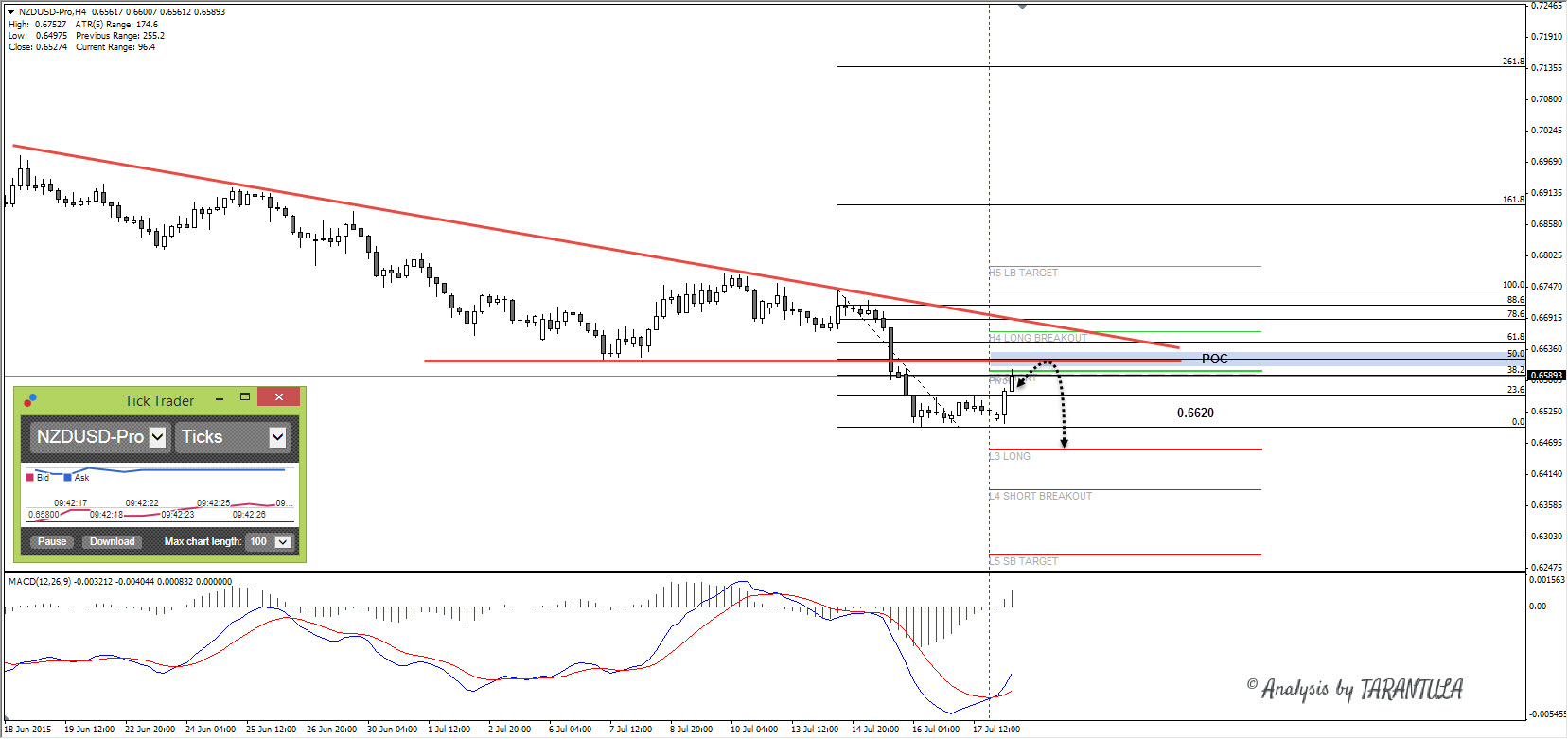The height and width of the screenshot is (739, 1568).
Task: Click the 23.6 Fibonacci level label
Action: tap(1516, 390)
